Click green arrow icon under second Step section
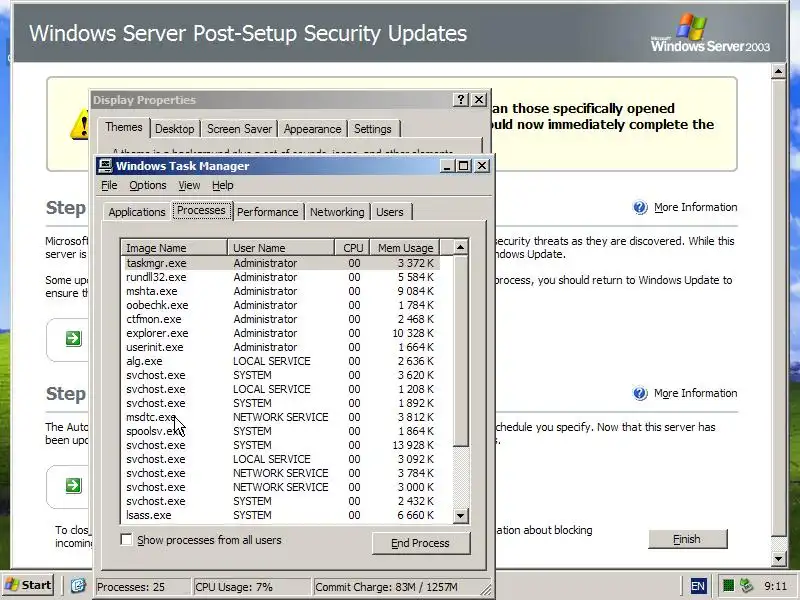Screen dimensions: 800x600 coord(73,485)
